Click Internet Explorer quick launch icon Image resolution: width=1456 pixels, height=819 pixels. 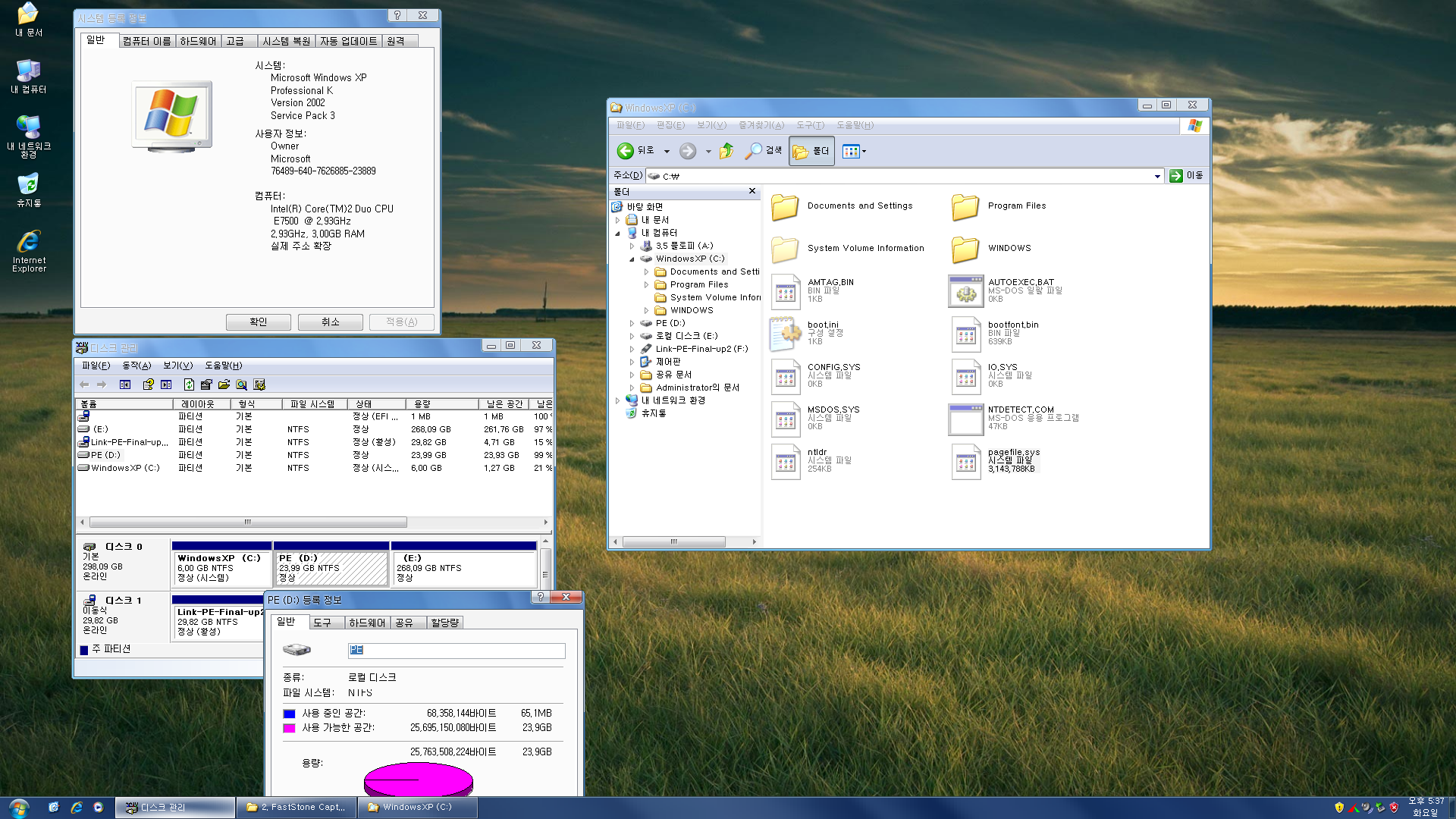pos(77,808)
